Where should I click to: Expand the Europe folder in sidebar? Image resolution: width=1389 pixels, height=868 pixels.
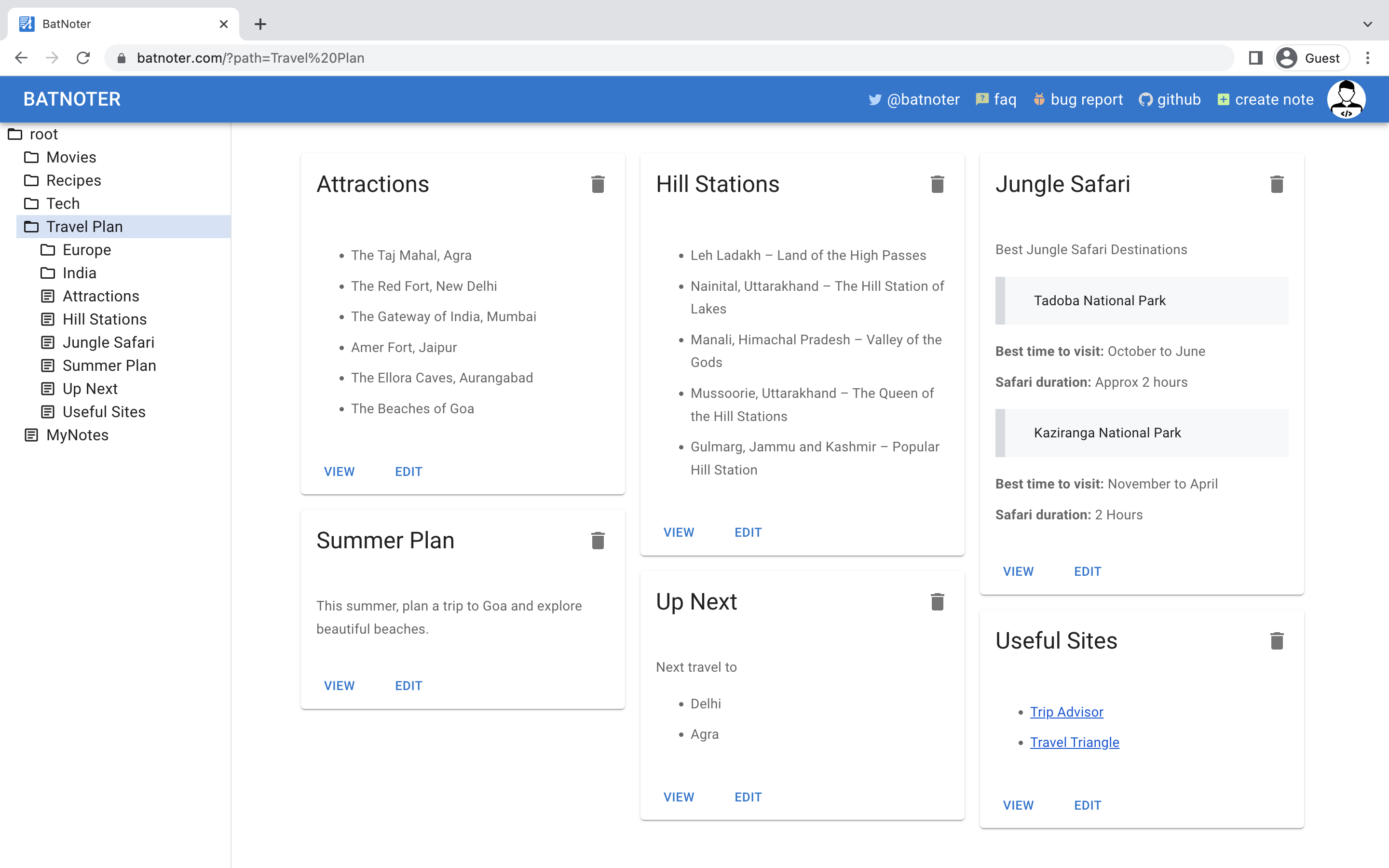(87, 249)
